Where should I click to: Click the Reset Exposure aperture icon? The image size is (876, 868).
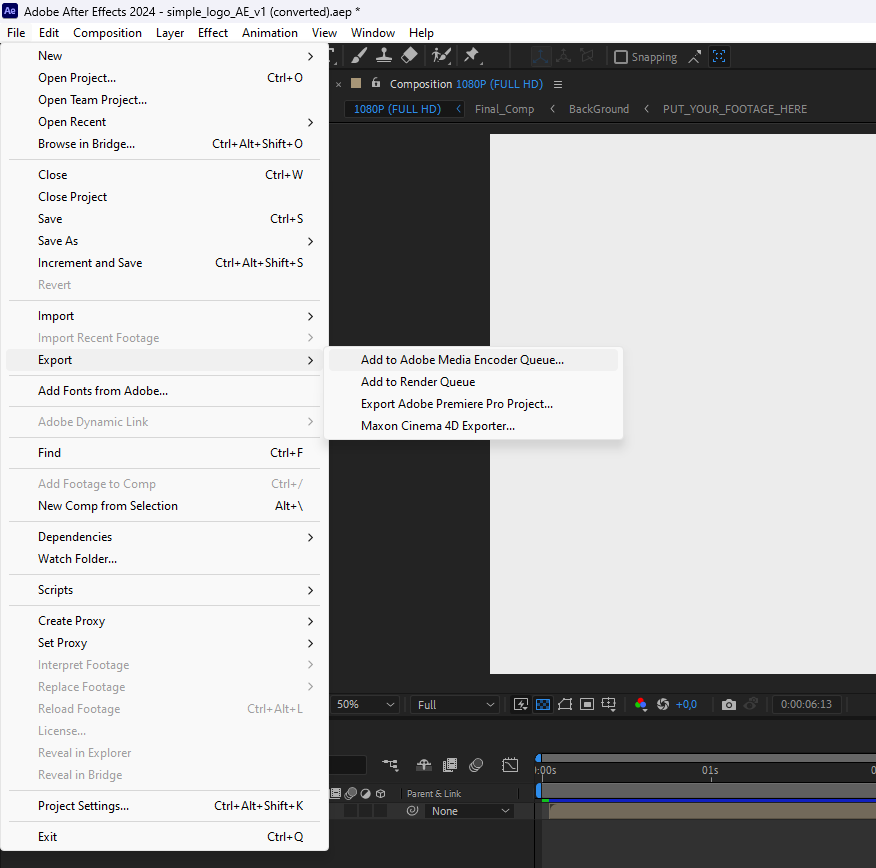click(662, 705)
